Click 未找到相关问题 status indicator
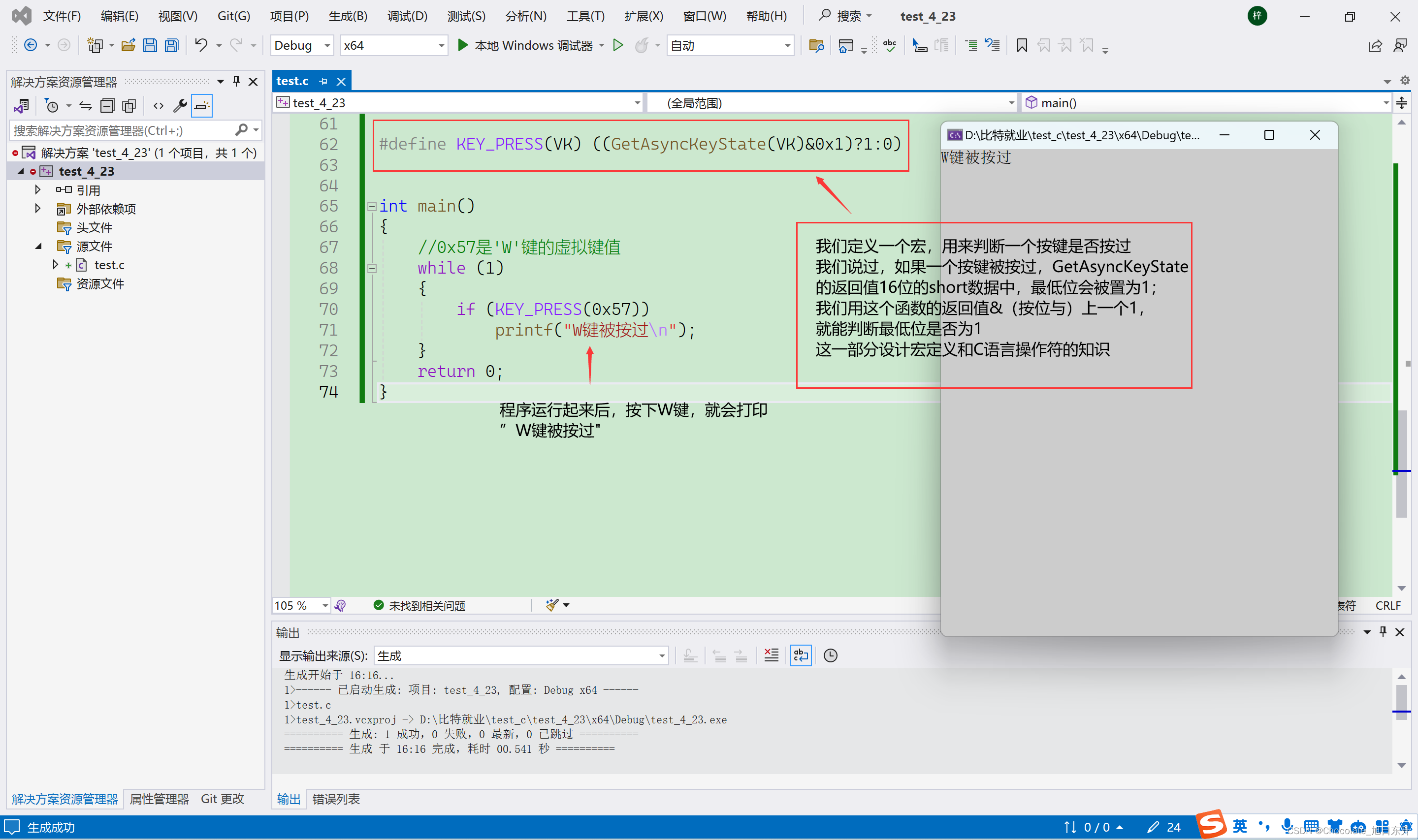This screenshot has height=840, width=1418. pyautogui.click(x=419, y=606)
